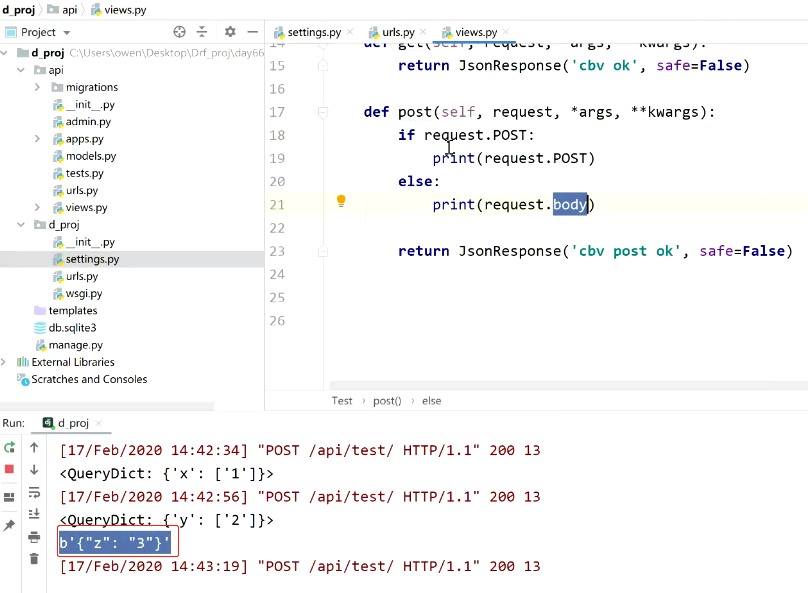Print the console output using printer icon
This screenshot has width=808, height=593.
pos(34,537)
